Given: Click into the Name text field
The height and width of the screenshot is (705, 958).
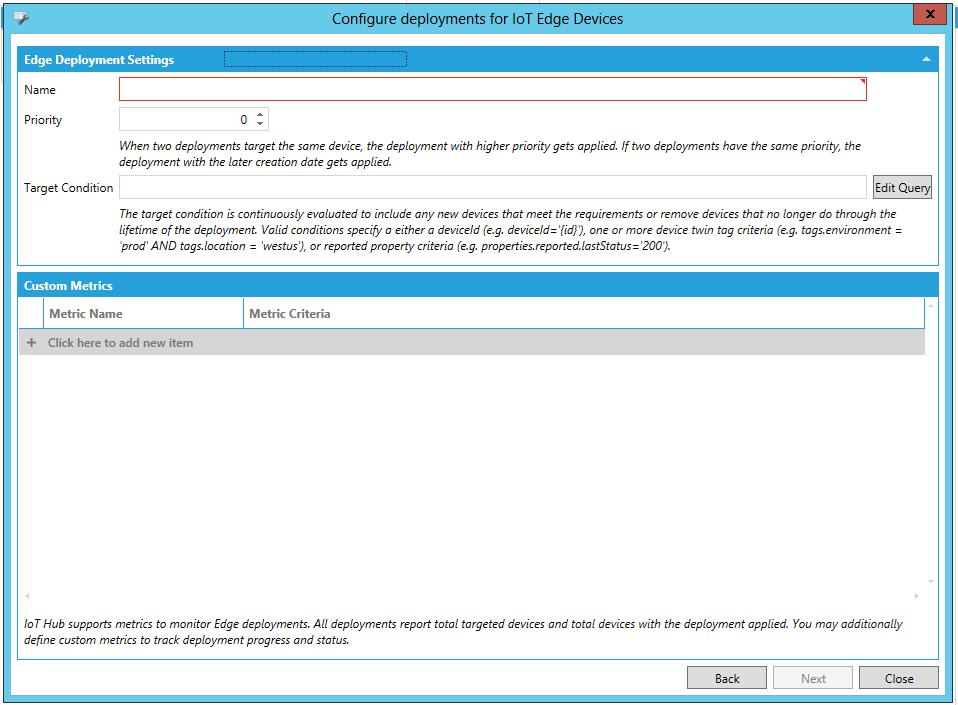Looking at the screenshot, I should pos(492,90).
